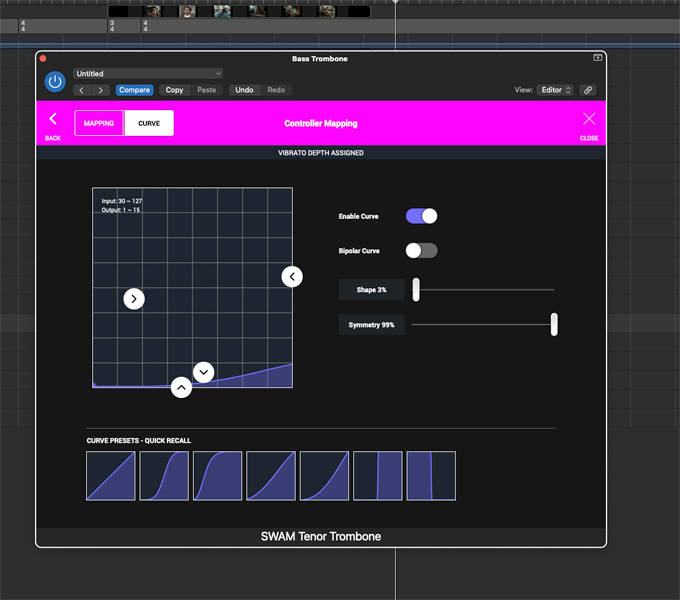The width and height of the screenshot is (680, 600).
Task: Click the Compare button
Action: click(x=134, y=90)
